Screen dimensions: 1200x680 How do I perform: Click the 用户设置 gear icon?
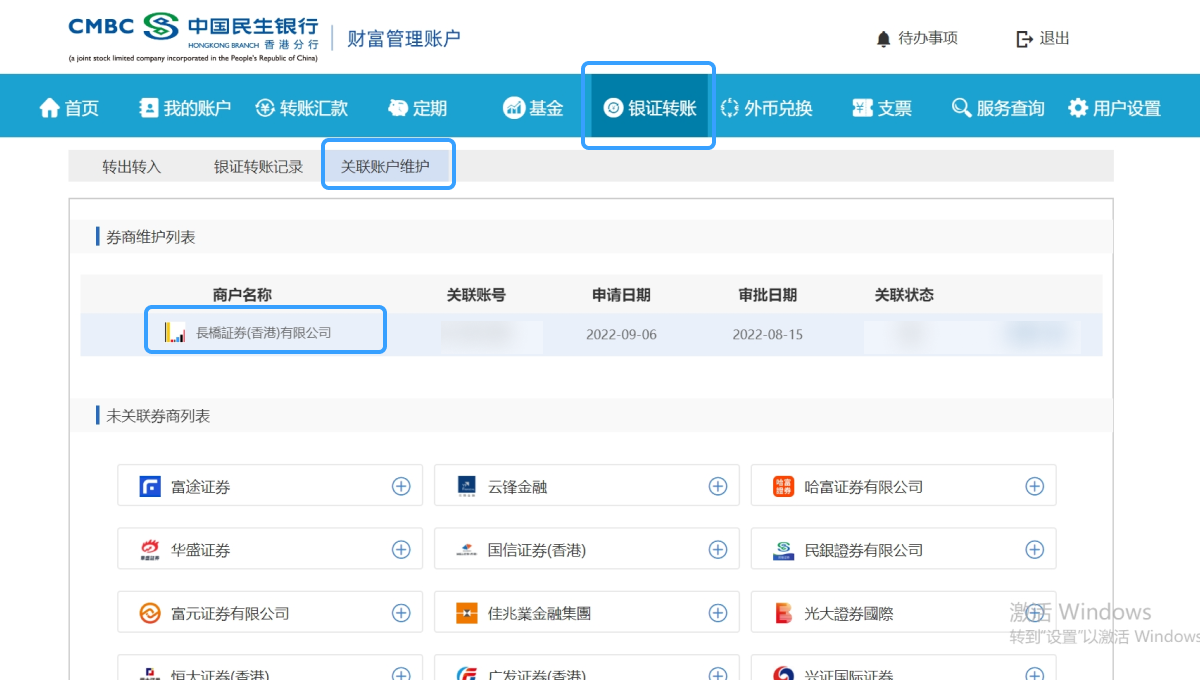[1078, 108]
